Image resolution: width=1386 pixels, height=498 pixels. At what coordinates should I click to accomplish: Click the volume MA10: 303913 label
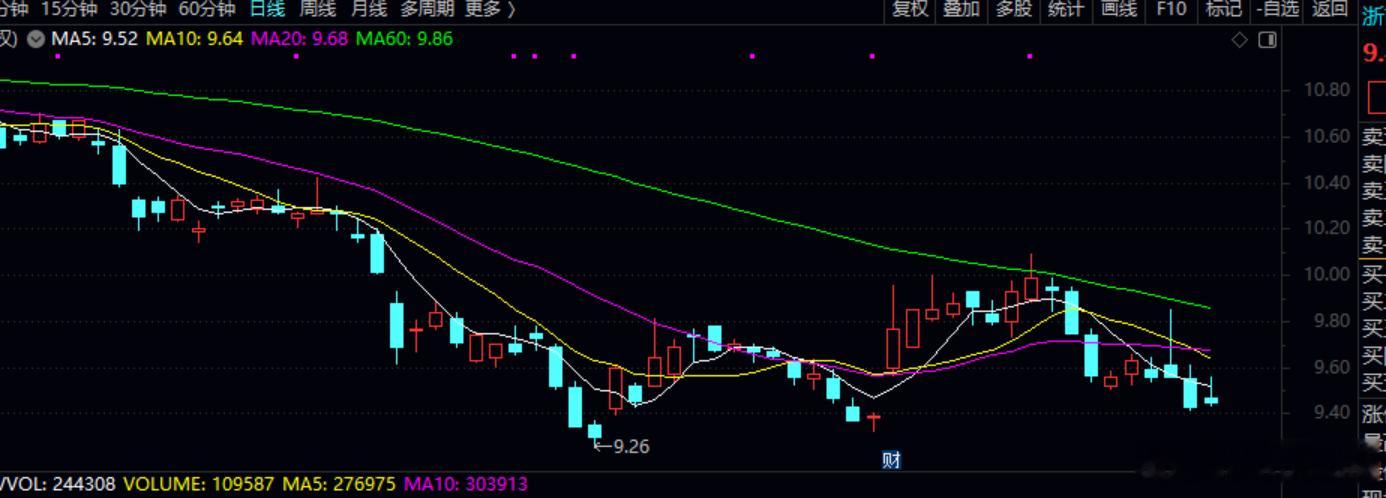(x=465, y=485)
